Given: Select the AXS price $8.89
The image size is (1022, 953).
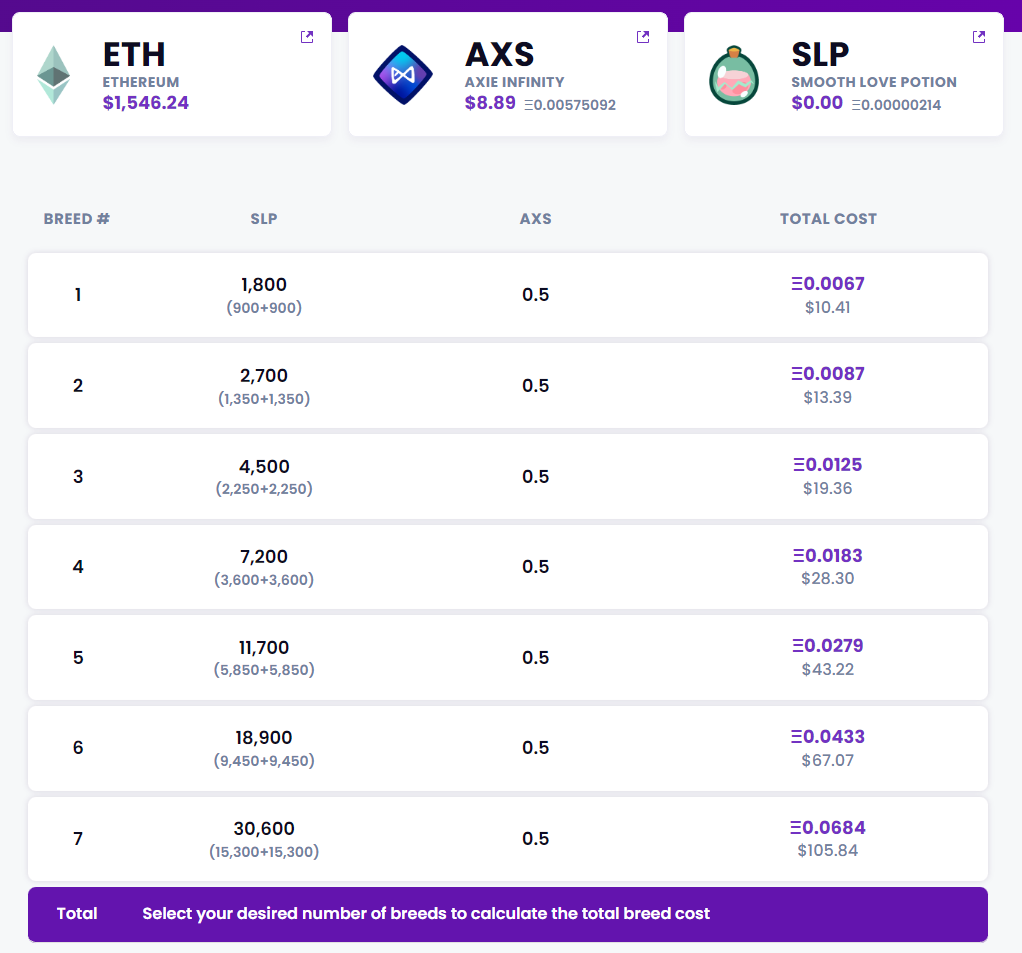Looking at the screenshot, I should click(490, 103).
